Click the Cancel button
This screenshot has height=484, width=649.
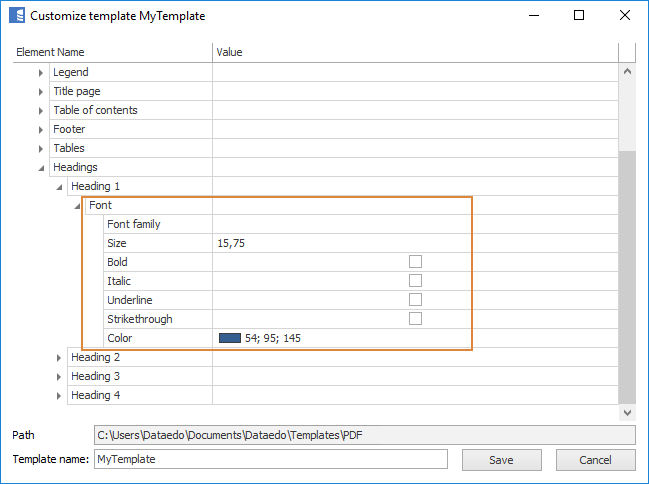tap(595, 460)
